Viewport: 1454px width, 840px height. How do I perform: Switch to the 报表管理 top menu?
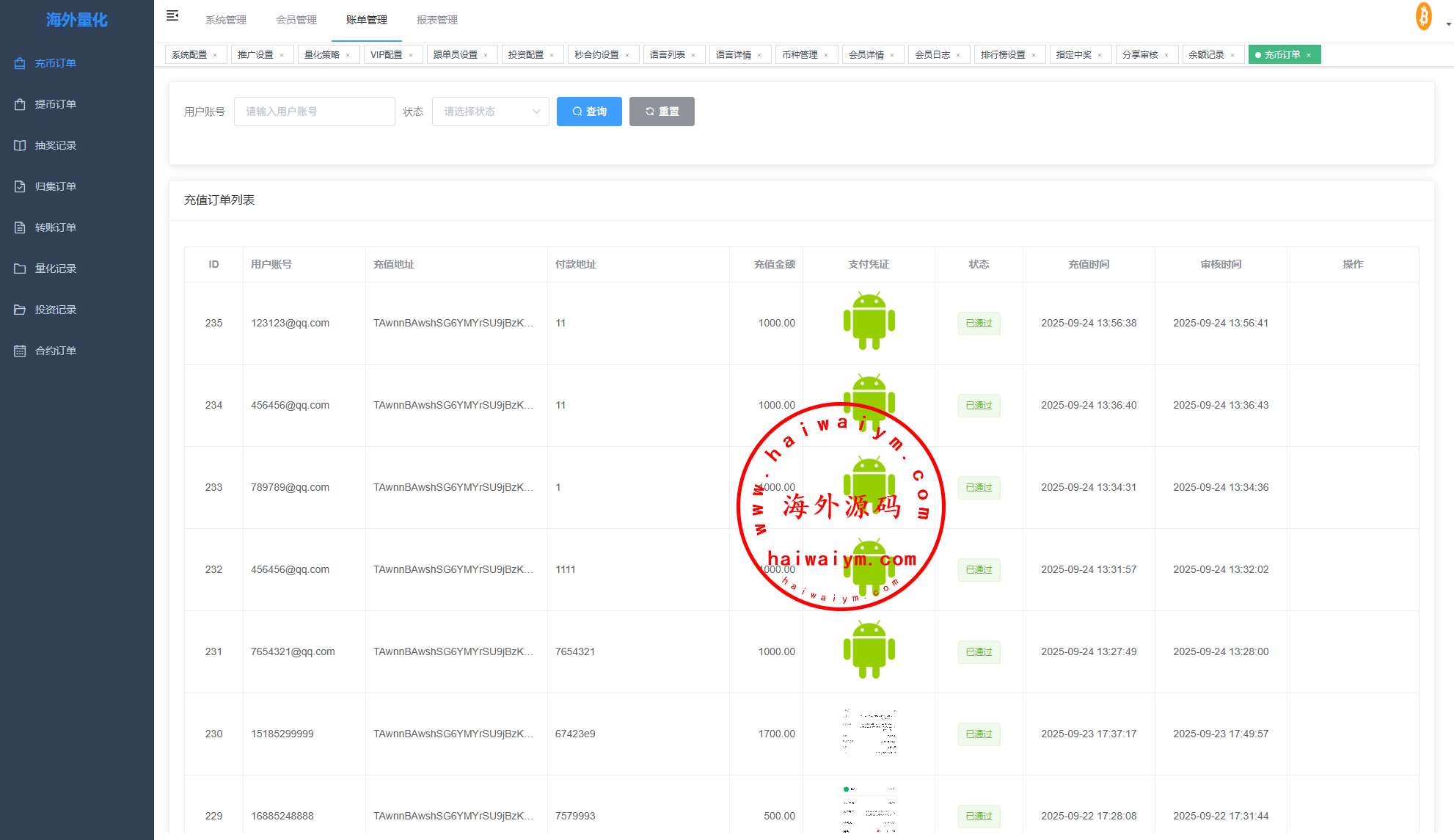pyautogui.click(x=437, y=20)
